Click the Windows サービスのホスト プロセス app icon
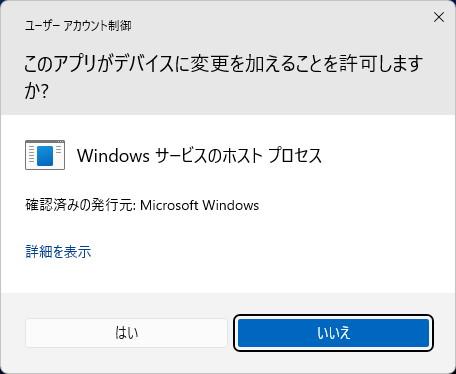Viewport: 456px width, 374px height. 45,155
